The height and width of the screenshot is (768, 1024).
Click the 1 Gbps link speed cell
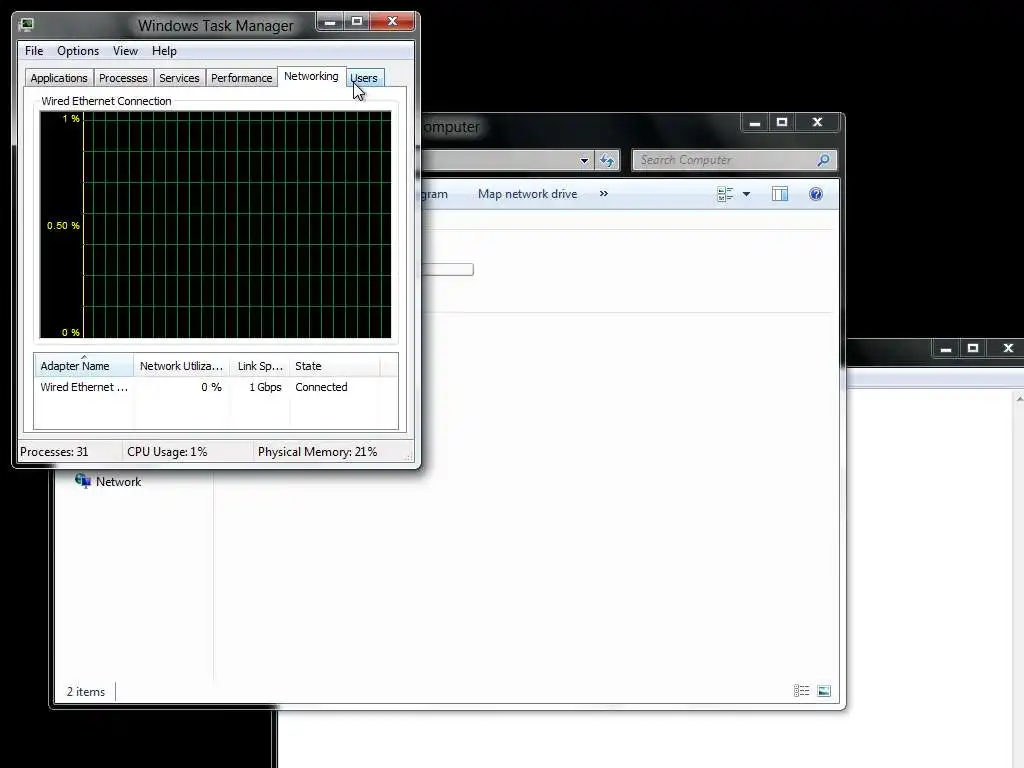point(265,387)
